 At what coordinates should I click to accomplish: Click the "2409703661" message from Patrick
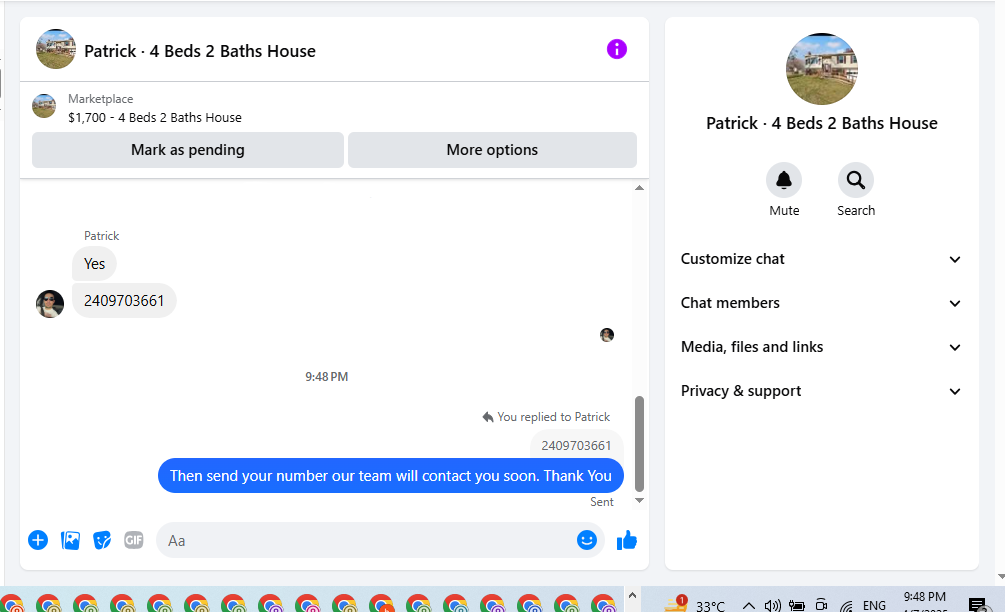124,301
